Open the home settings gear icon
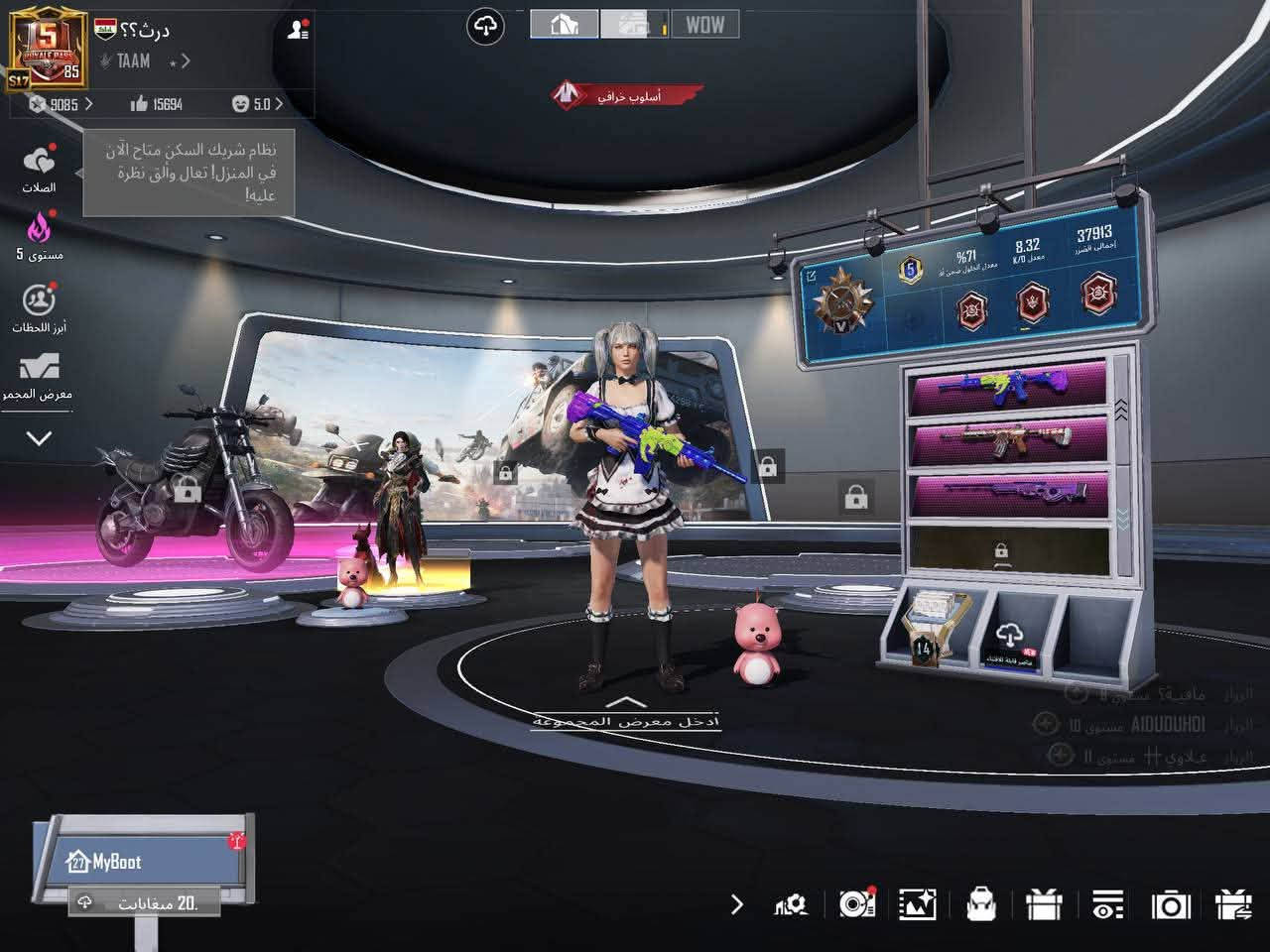The image size is (1270, 952). (x=791, y=904)
